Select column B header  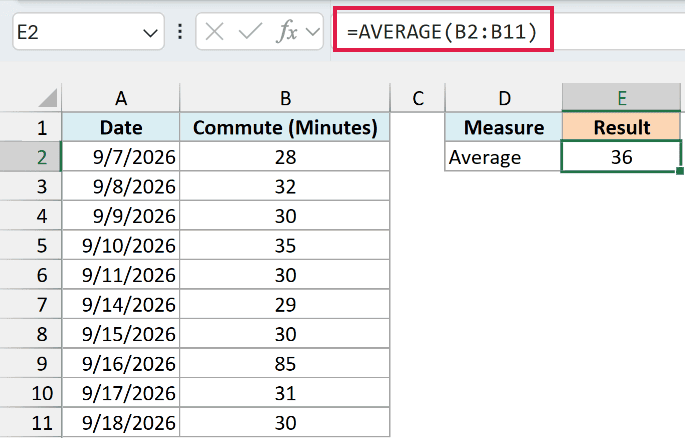pyautogui.click(x=285, y=98)
